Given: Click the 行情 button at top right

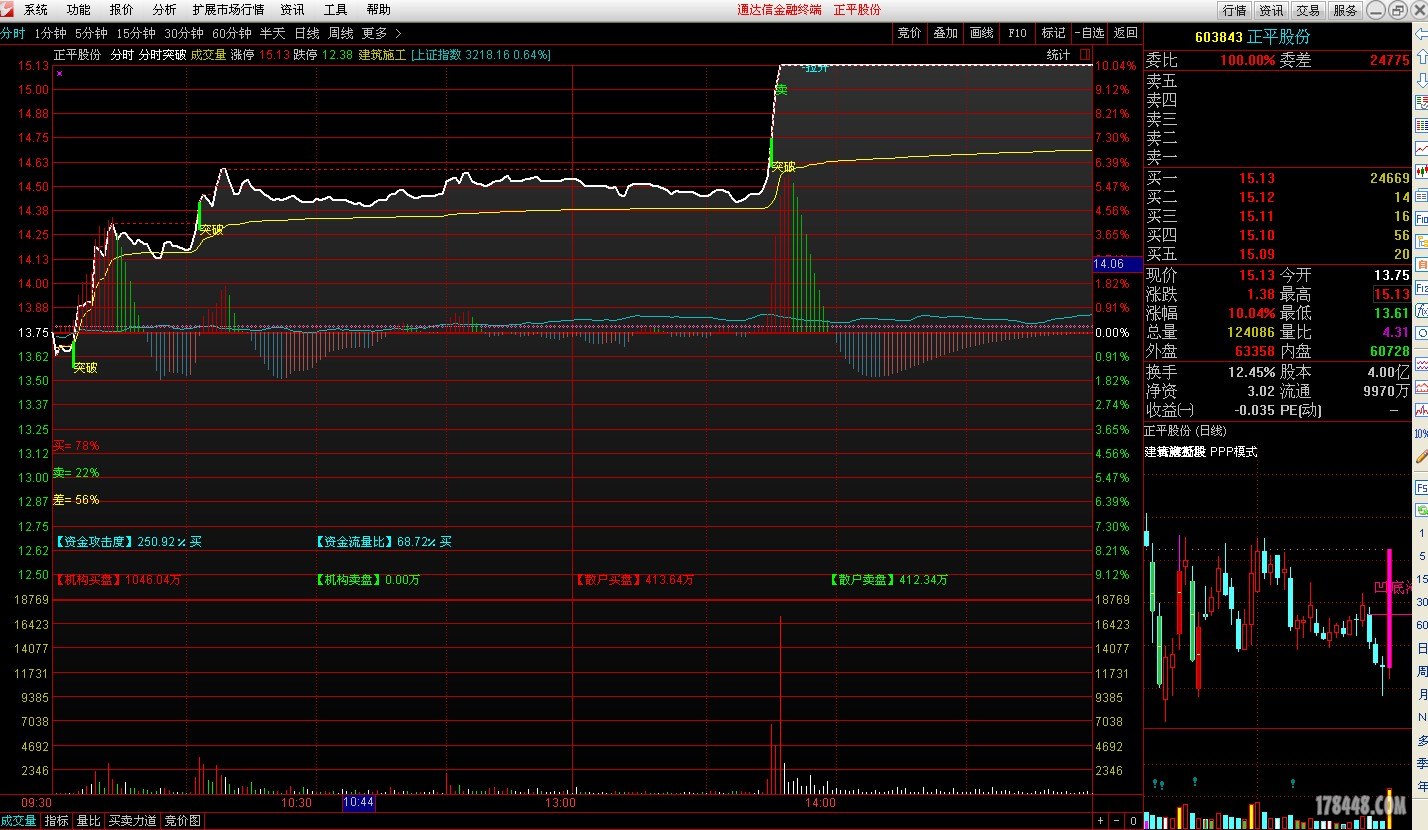Looking at the screenshot, I should tap(1235, 10).
